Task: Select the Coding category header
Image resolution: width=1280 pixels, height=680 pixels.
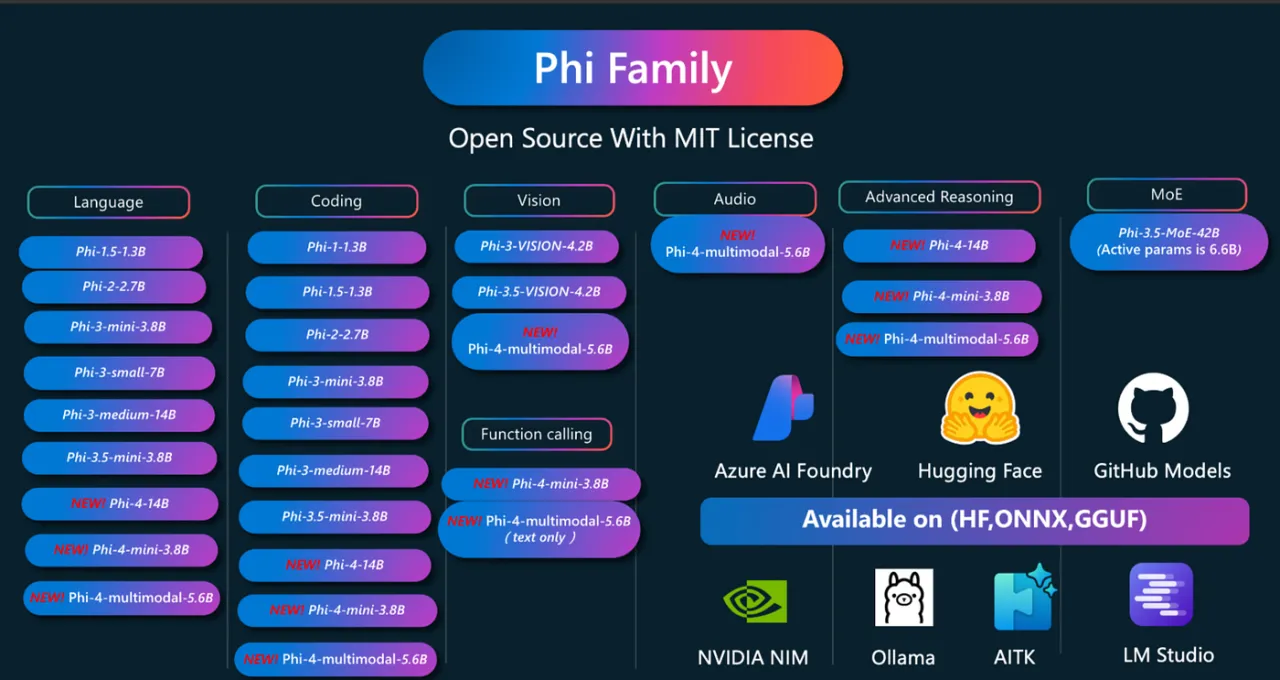Action: (337, 201)
